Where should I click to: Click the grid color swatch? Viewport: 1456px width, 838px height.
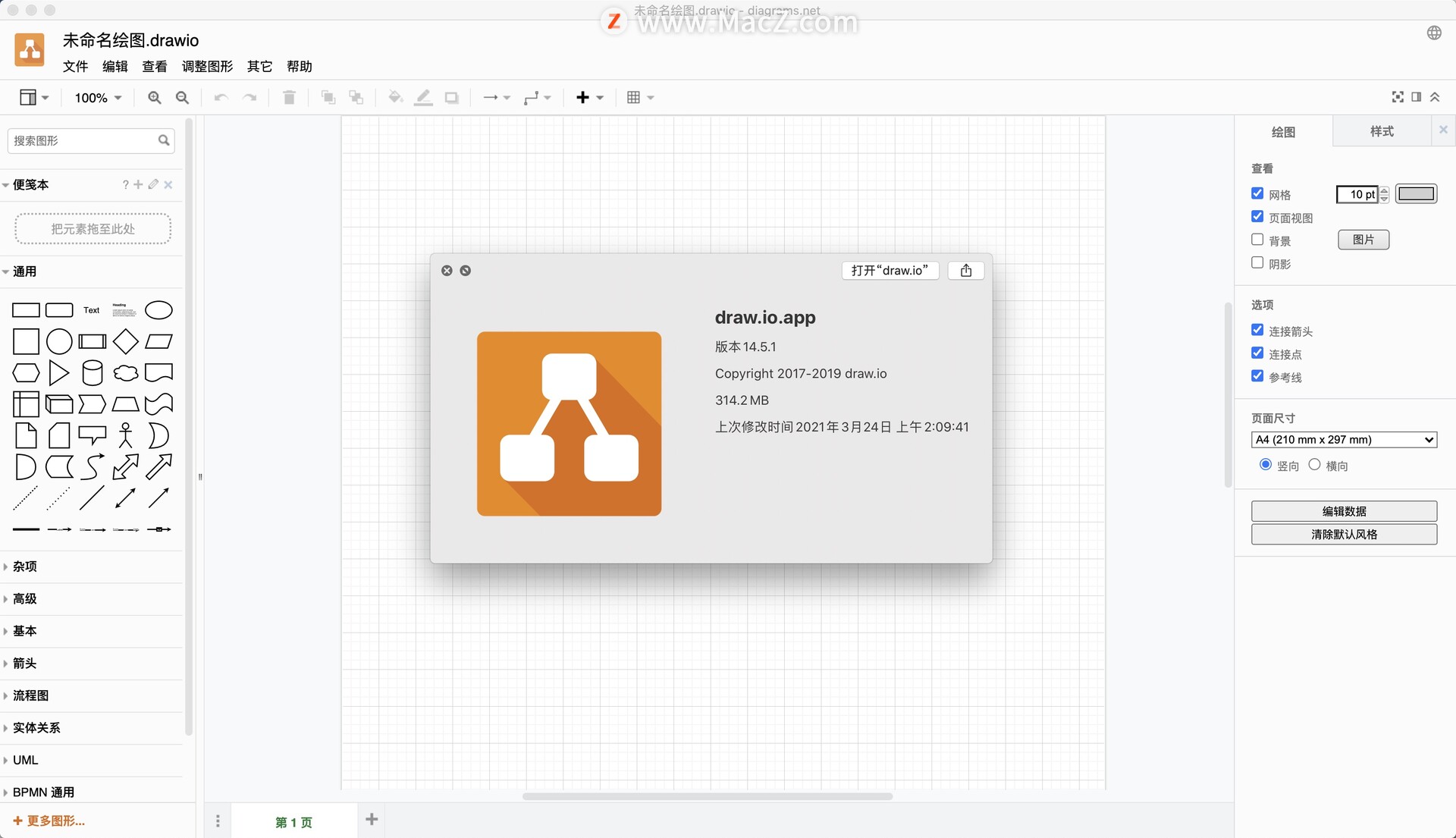[x=1416, y=194]
